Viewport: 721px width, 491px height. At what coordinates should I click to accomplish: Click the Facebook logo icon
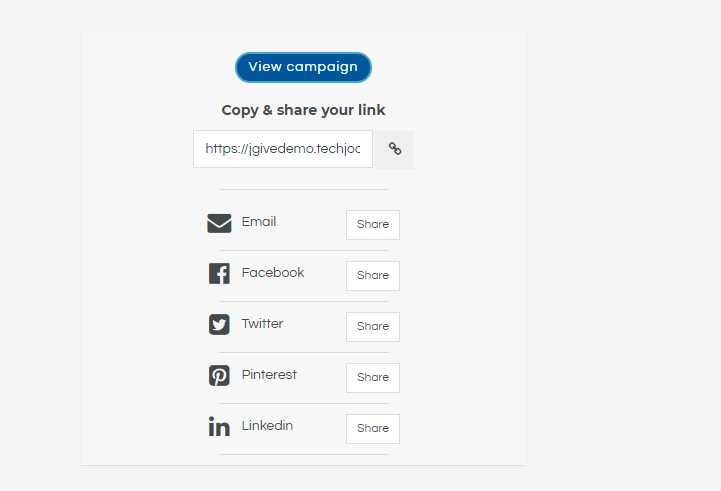click(x=219, y=274)
